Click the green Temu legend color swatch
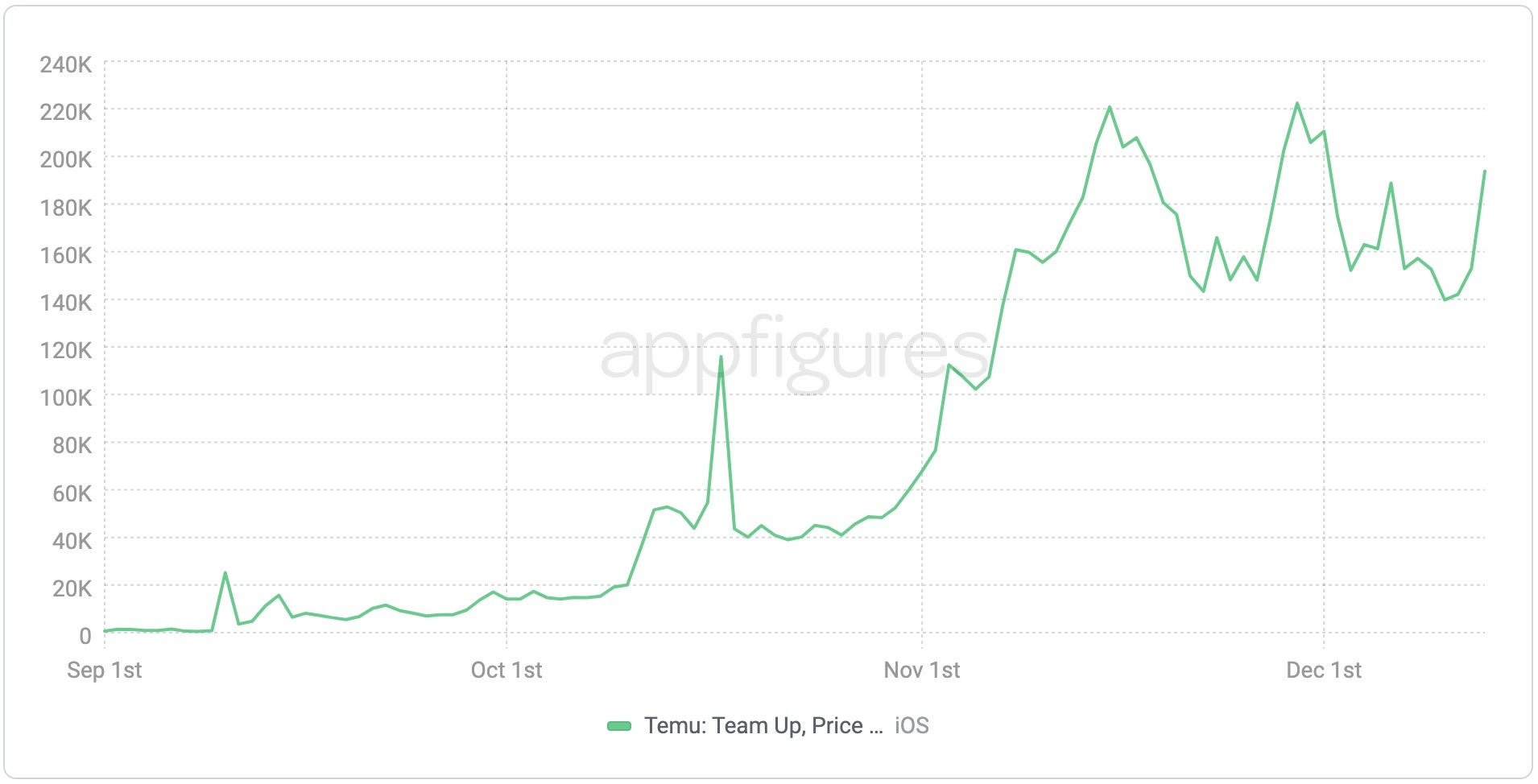This screenshot has width=1538, height=784. point(618,726)
